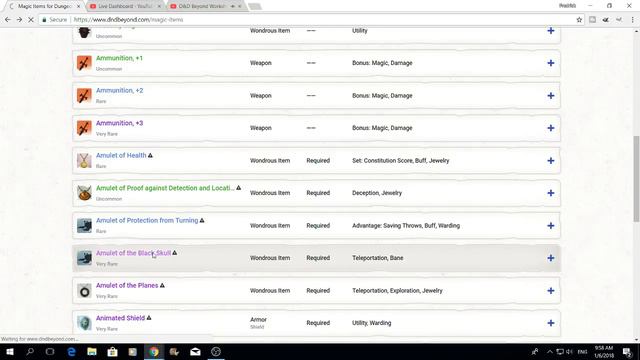The image size is (640, 360).
Task: Click the "Deception, Jewelry" tags text
Action: 377,193
